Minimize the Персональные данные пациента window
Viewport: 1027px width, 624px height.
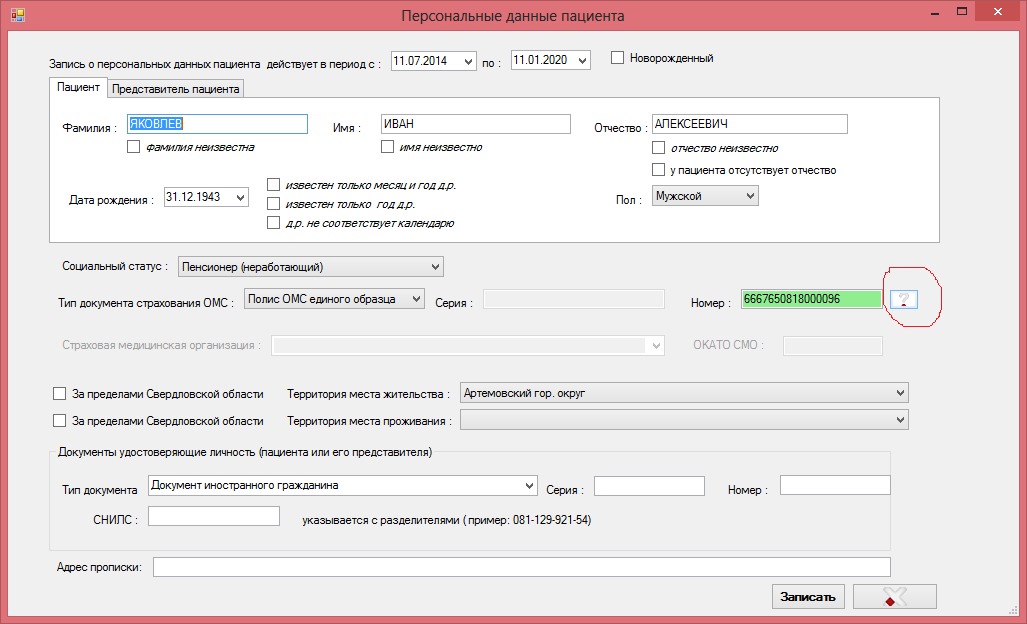pyautogui.click(x=935, y=12)
